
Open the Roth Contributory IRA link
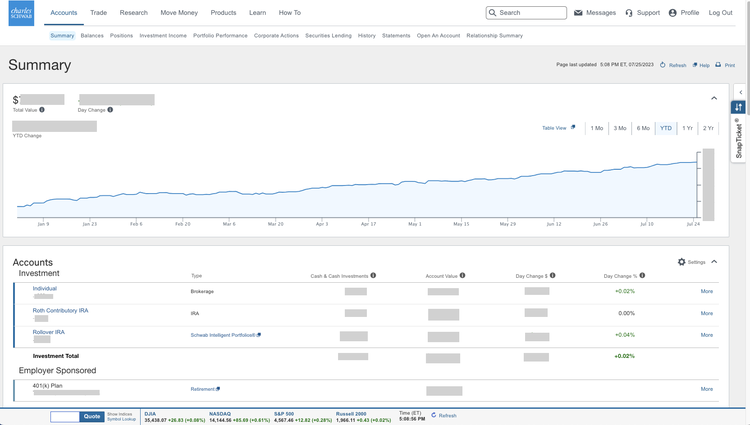pyautogui.click(x=60, y=310)
